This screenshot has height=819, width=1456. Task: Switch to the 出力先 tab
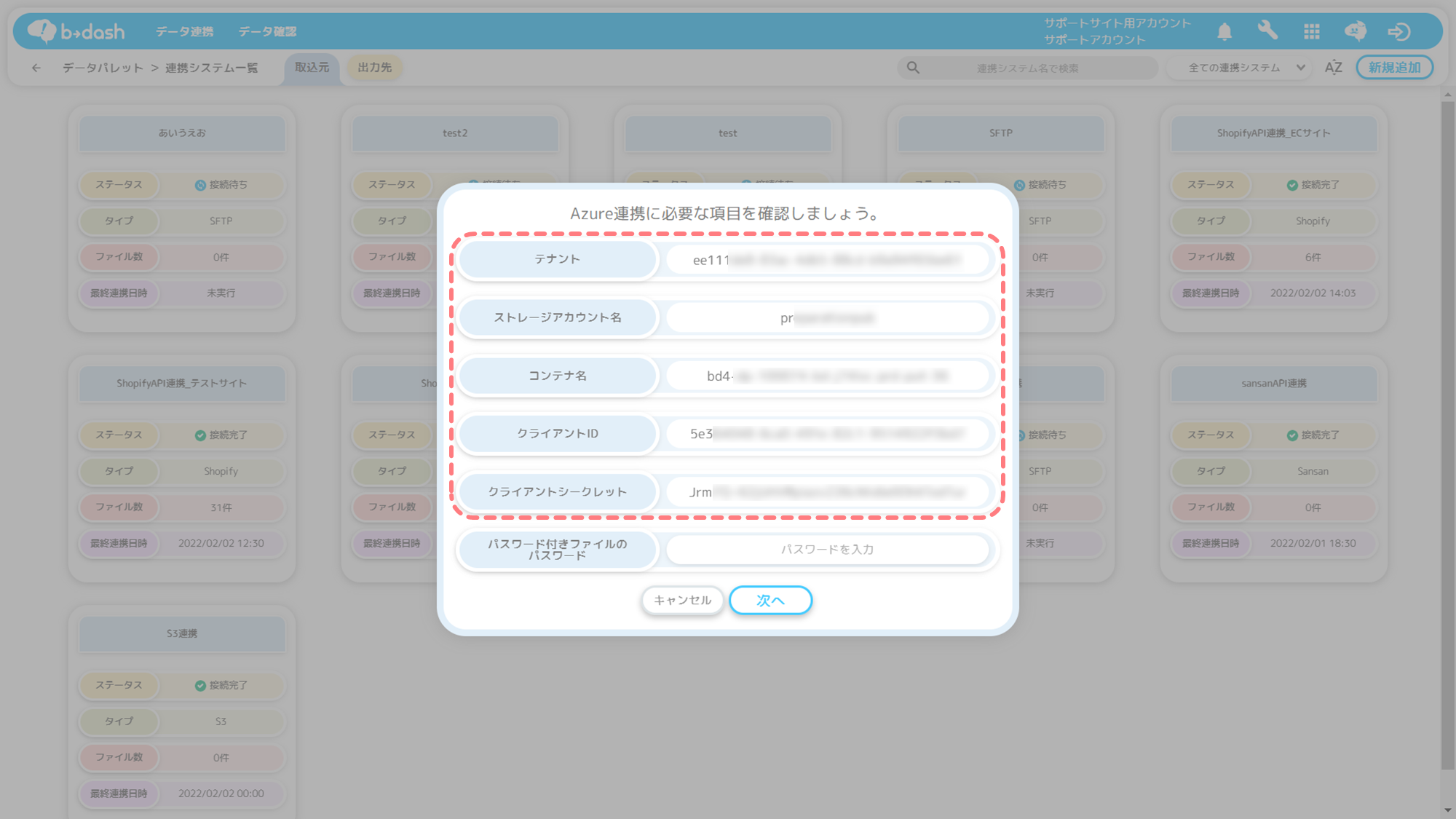(375, 68)
